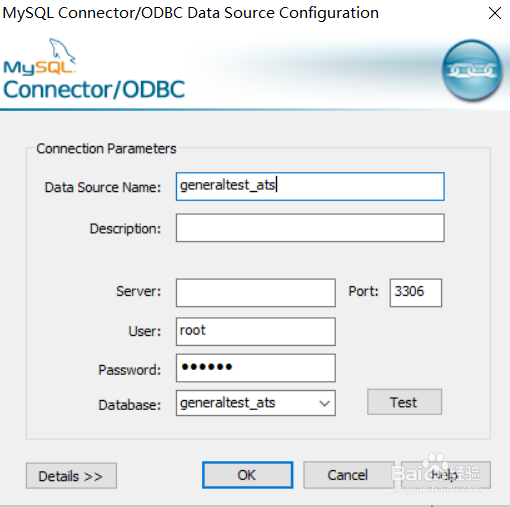Click the Data Source Name label

[x=103, y=187]
